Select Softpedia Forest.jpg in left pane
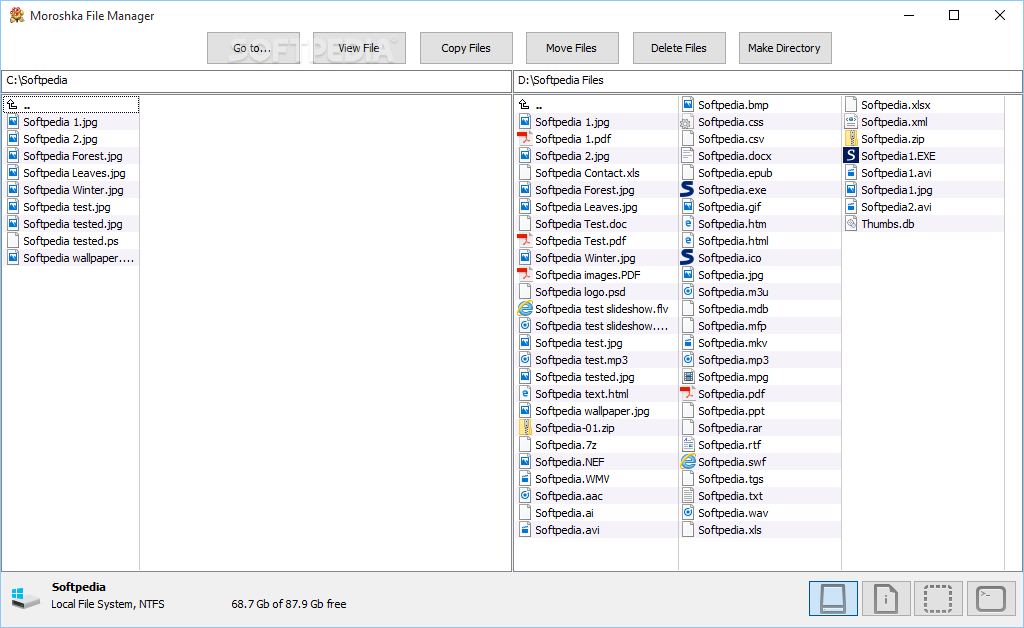 [71, 156]
